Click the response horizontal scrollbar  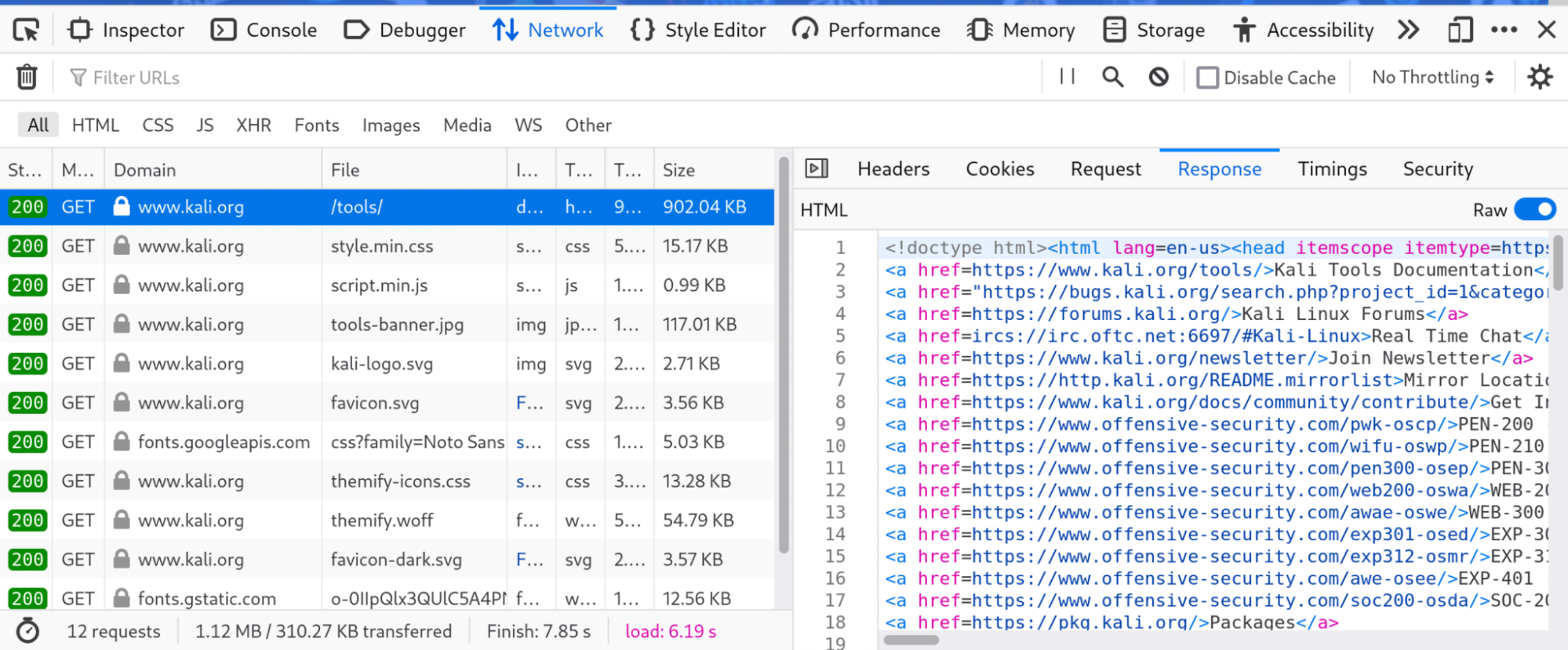pyautogui.click(x=911, y=640)
